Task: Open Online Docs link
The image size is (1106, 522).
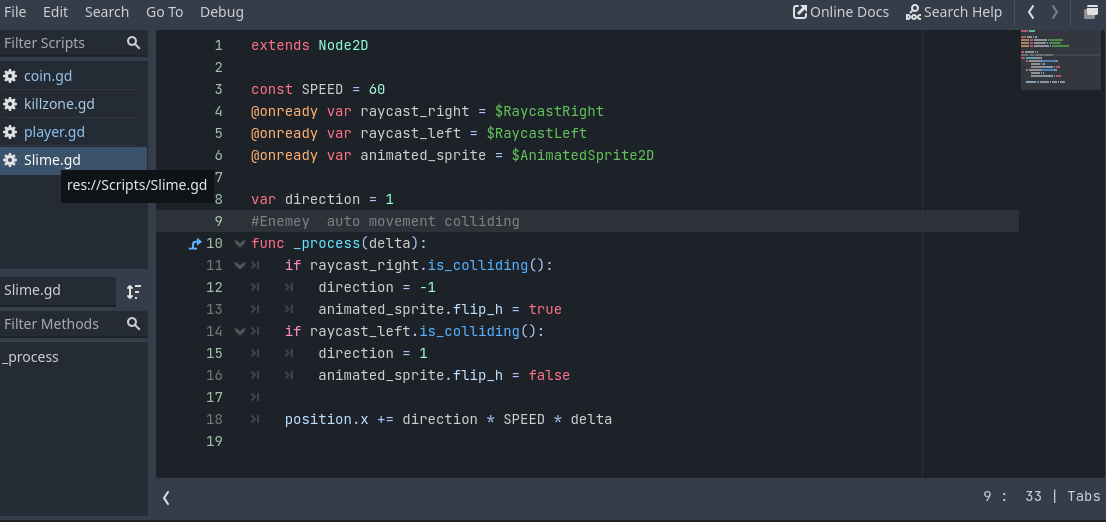Action: pyautogui.click(x=841, y=12)
